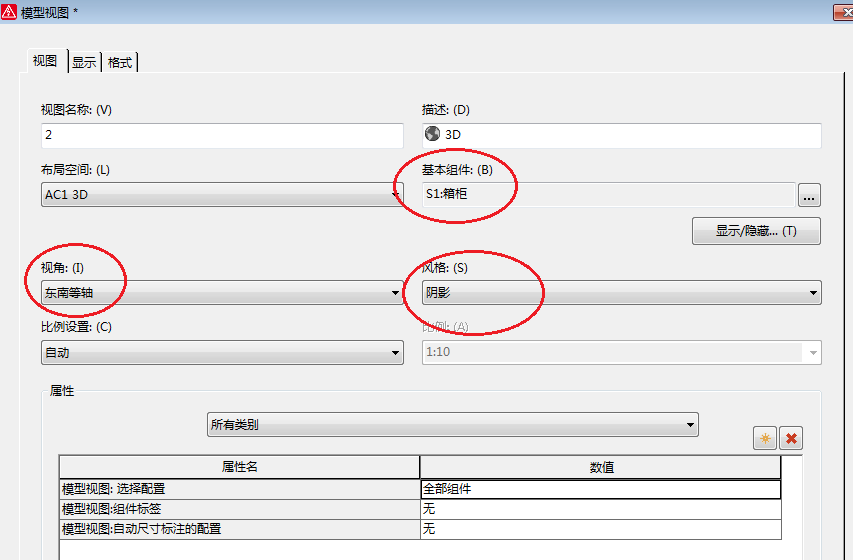Click into the 描述 text field
853x560 pixels.
630,135
